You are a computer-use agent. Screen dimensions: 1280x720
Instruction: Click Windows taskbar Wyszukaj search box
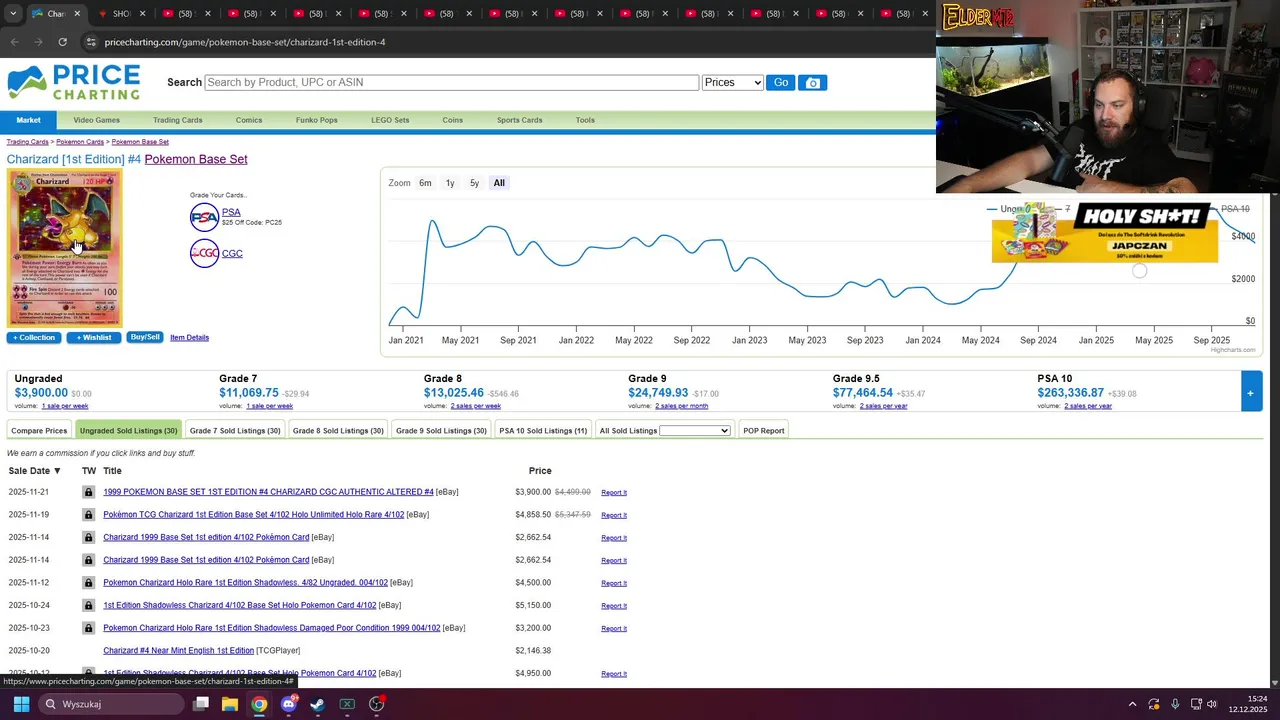pos(110,704)
